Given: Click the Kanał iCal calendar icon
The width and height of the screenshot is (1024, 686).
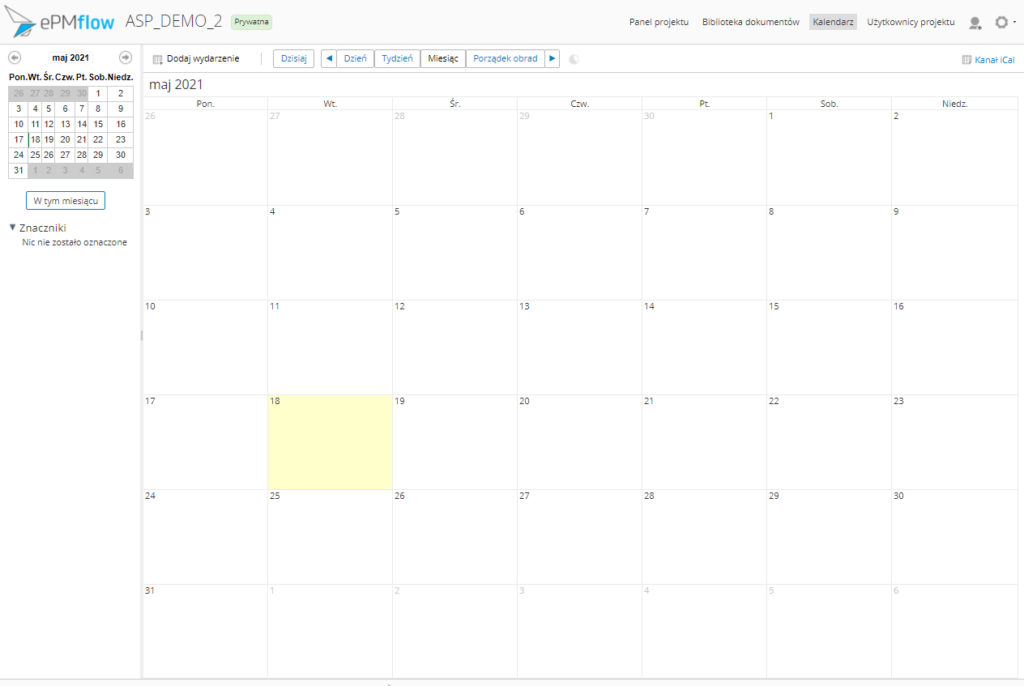Looking at the screenshot, I should point(966,60).
